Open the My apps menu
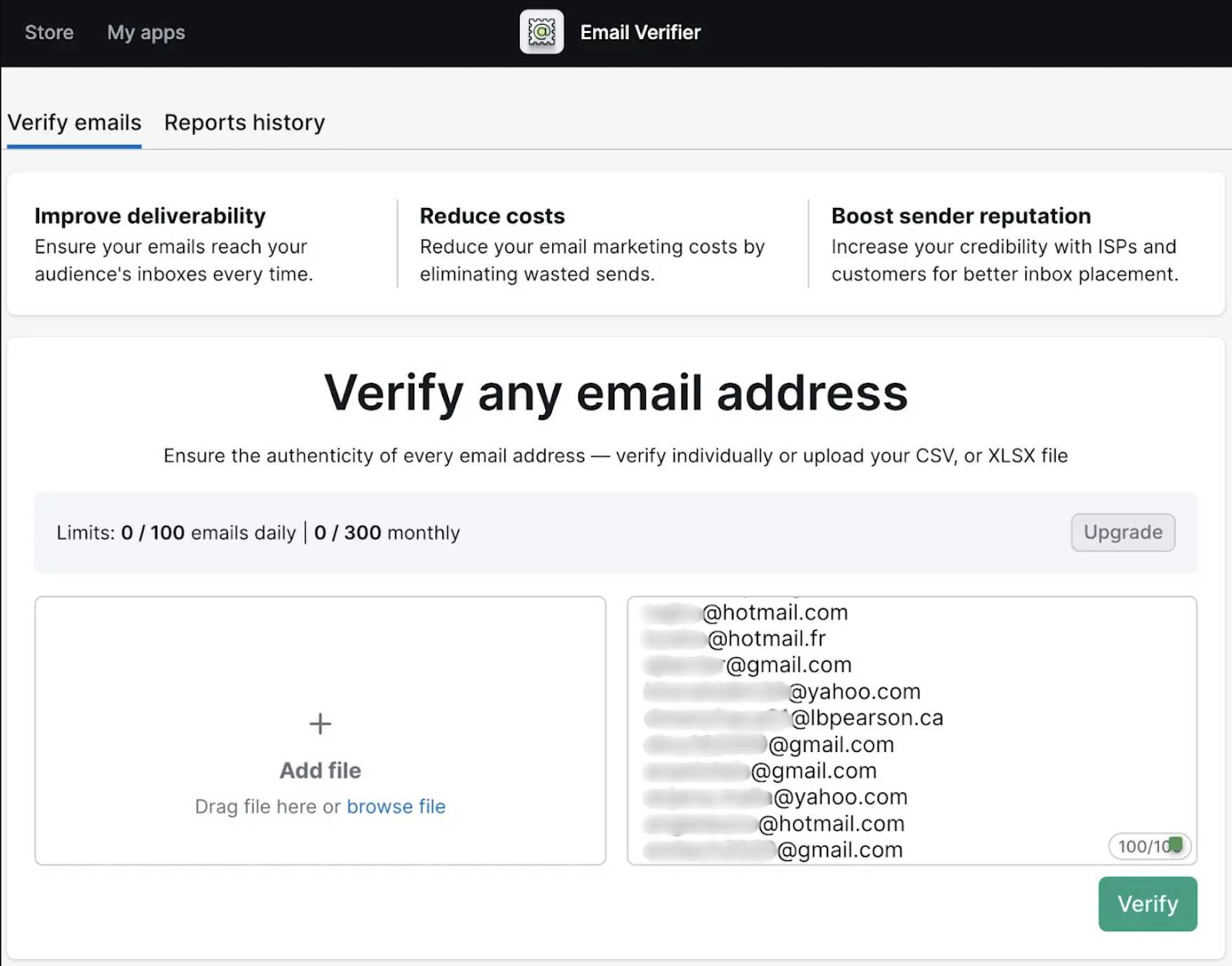The height and width of the screenshot is (966, 1232). pyautogui.click(x=146, y=32)
